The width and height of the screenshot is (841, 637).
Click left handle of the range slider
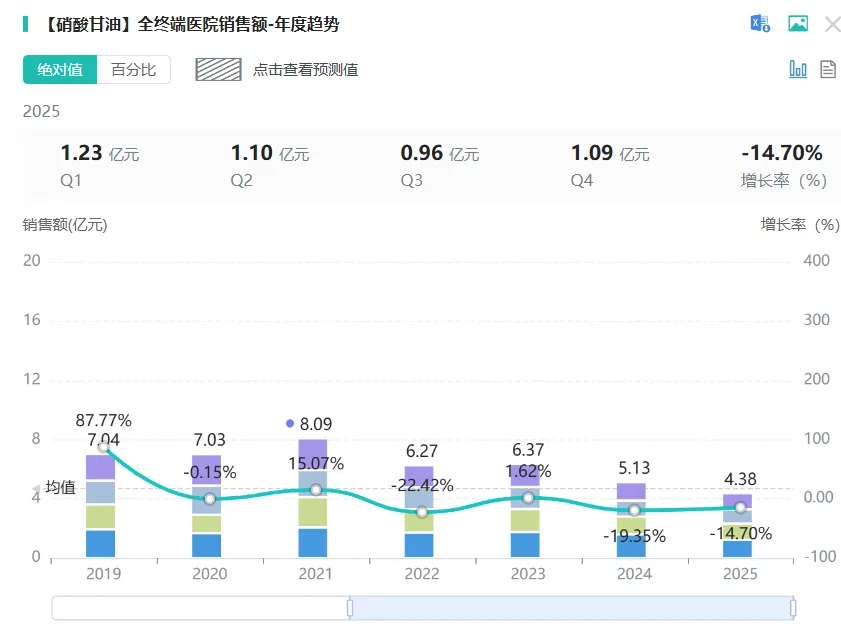coord(350,607)
